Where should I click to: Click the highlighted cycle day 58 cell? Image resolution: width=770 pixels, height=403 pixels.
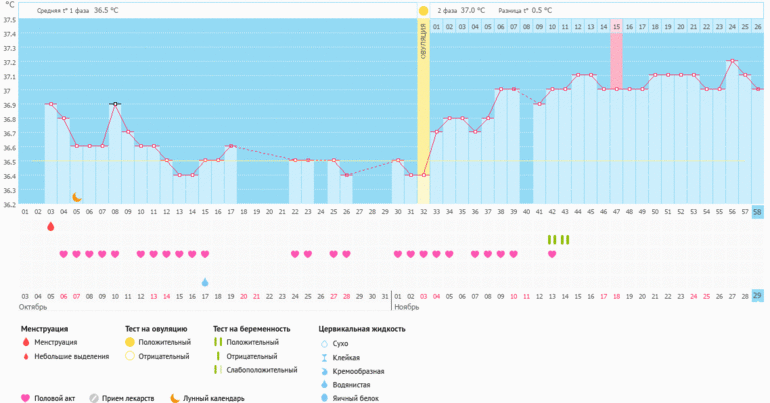pyautogui.click(x=758, y=212)
